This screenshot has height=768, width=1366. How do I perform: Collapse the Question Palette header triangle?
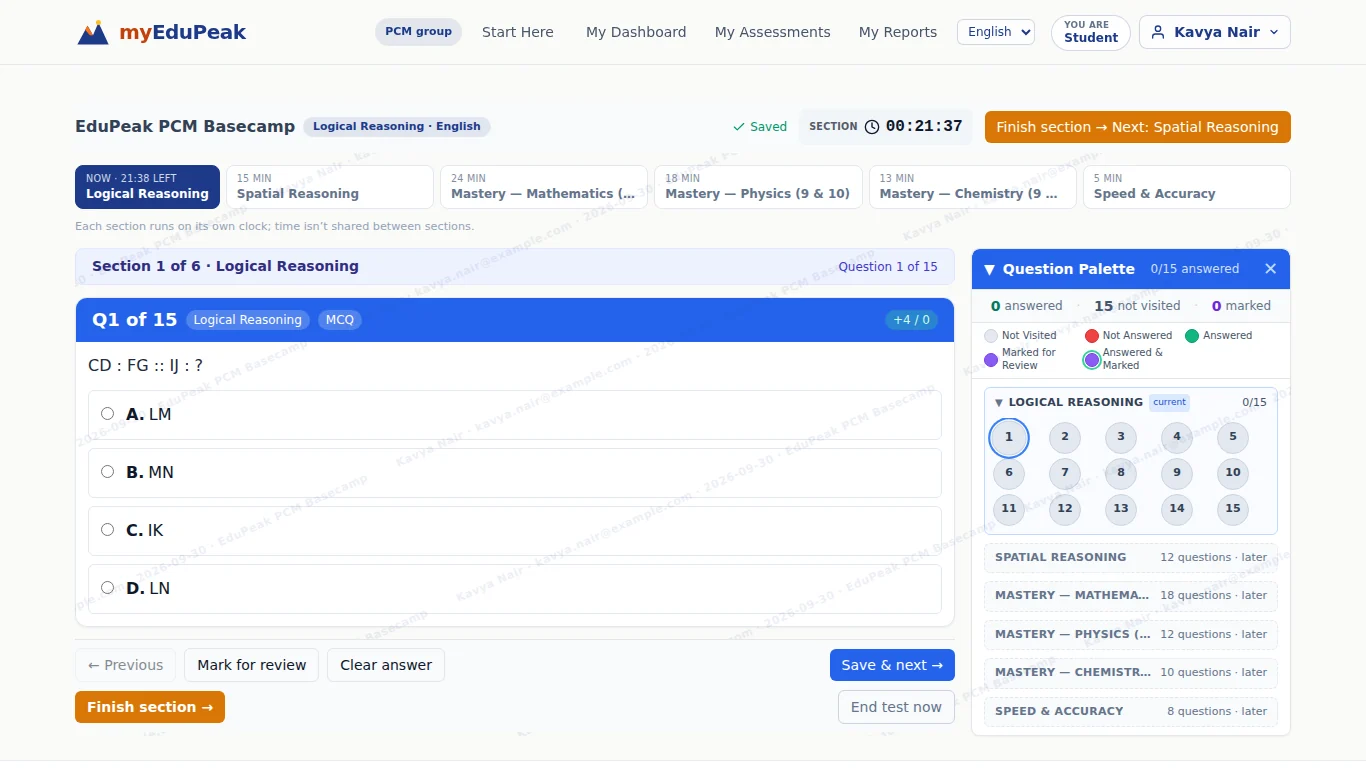pyautogui.click(x=989, y=269)
